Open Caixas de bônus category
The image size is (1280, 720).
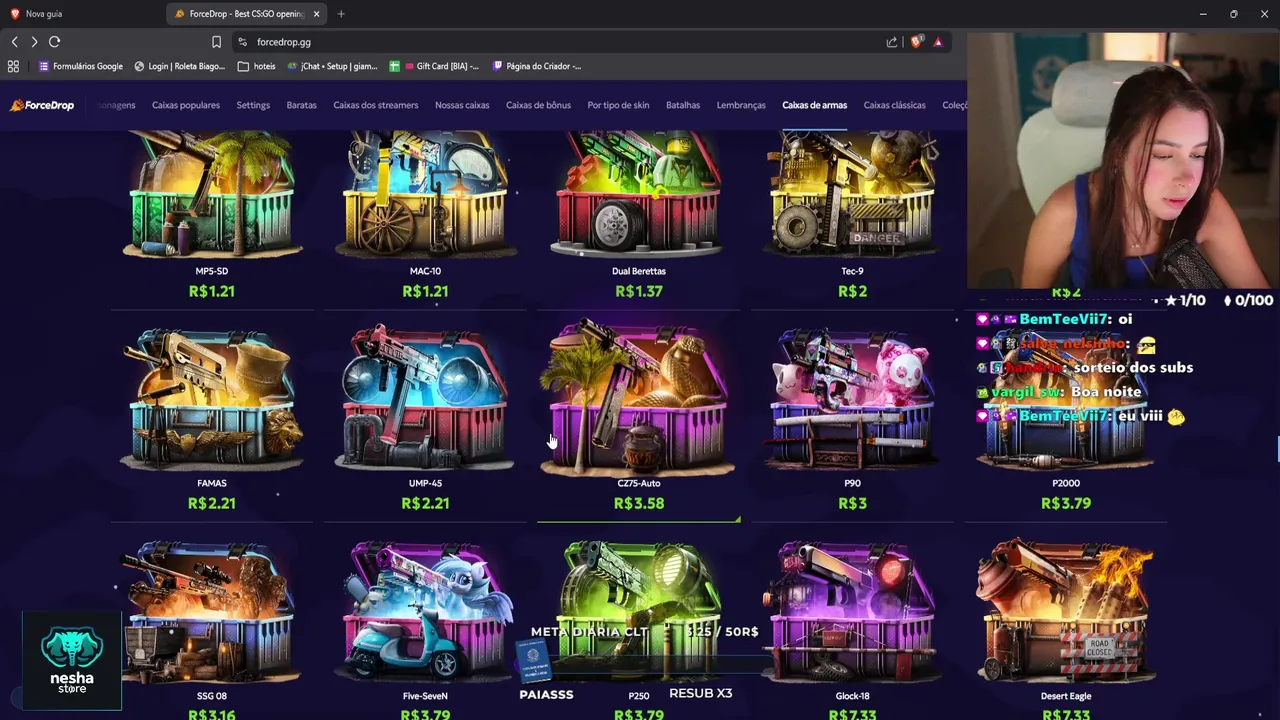pyautogui.click(x=538, y=105)
